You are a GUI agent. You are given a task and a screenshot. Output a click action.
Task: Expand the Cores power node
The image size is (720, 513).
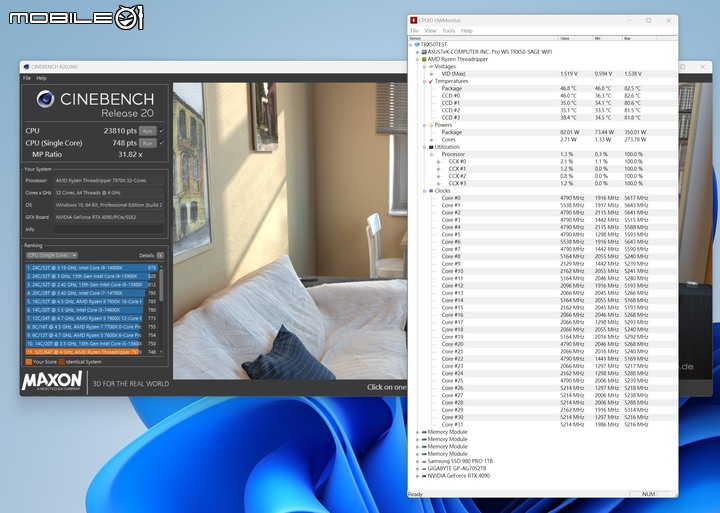[431, 140]
